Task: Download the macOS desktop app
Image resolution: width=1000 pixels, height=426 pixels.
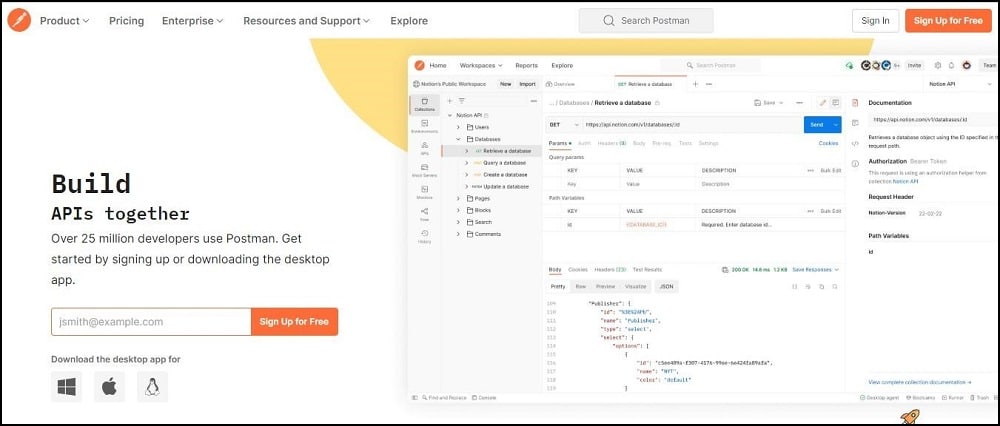Action: pyautogui.click(x=110, y=386)
